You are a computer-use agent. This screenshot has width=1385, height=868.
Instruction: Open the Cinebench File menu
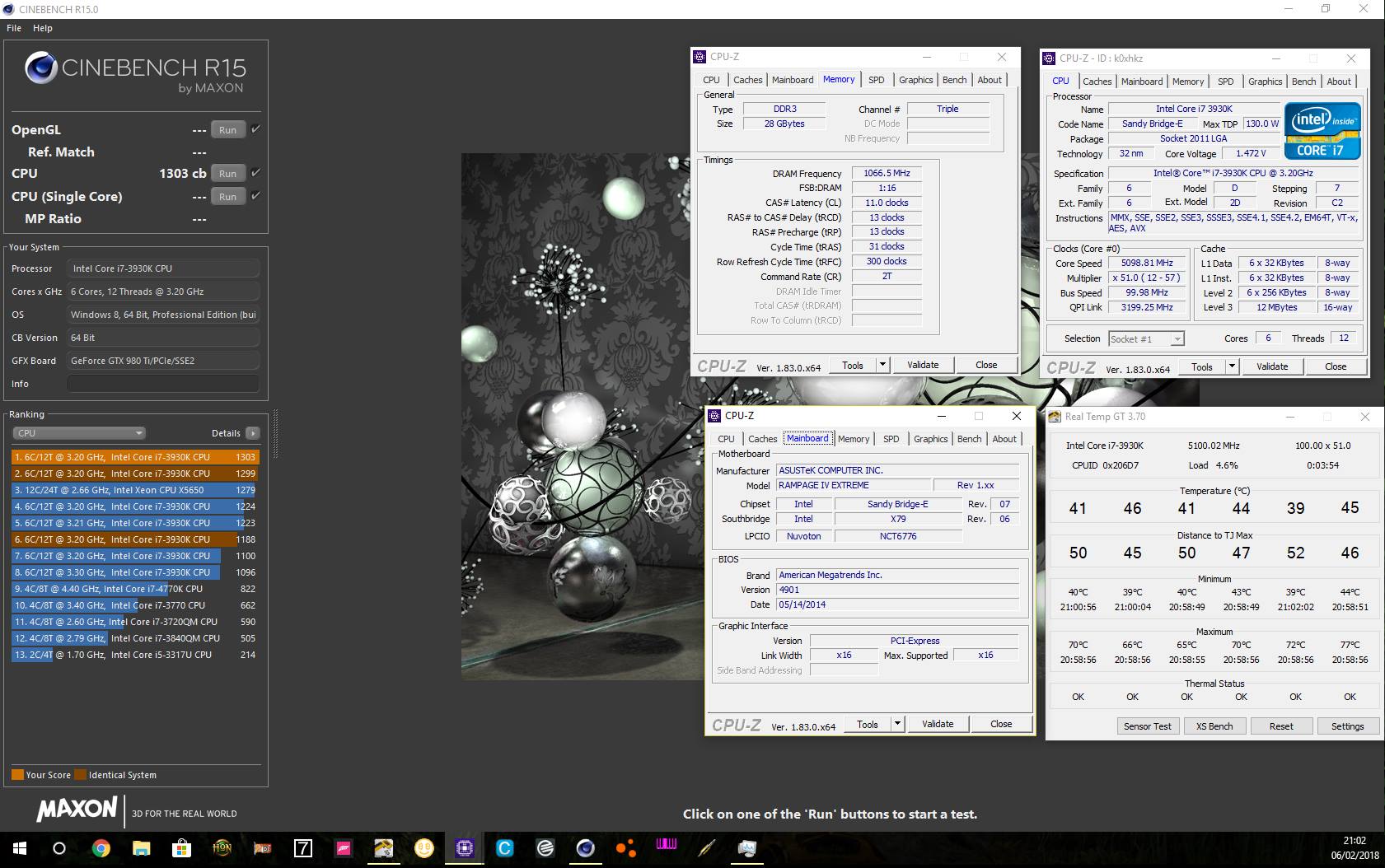point(14,28)
